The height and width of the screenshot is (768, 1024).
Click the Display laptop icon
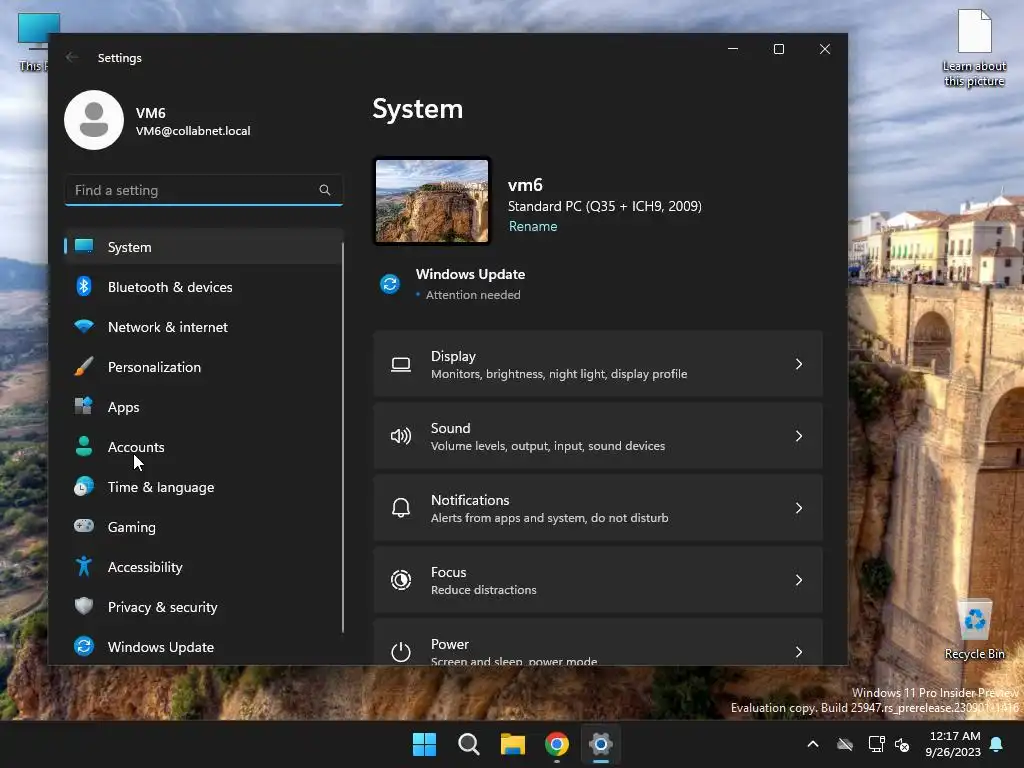coord(401,364)
